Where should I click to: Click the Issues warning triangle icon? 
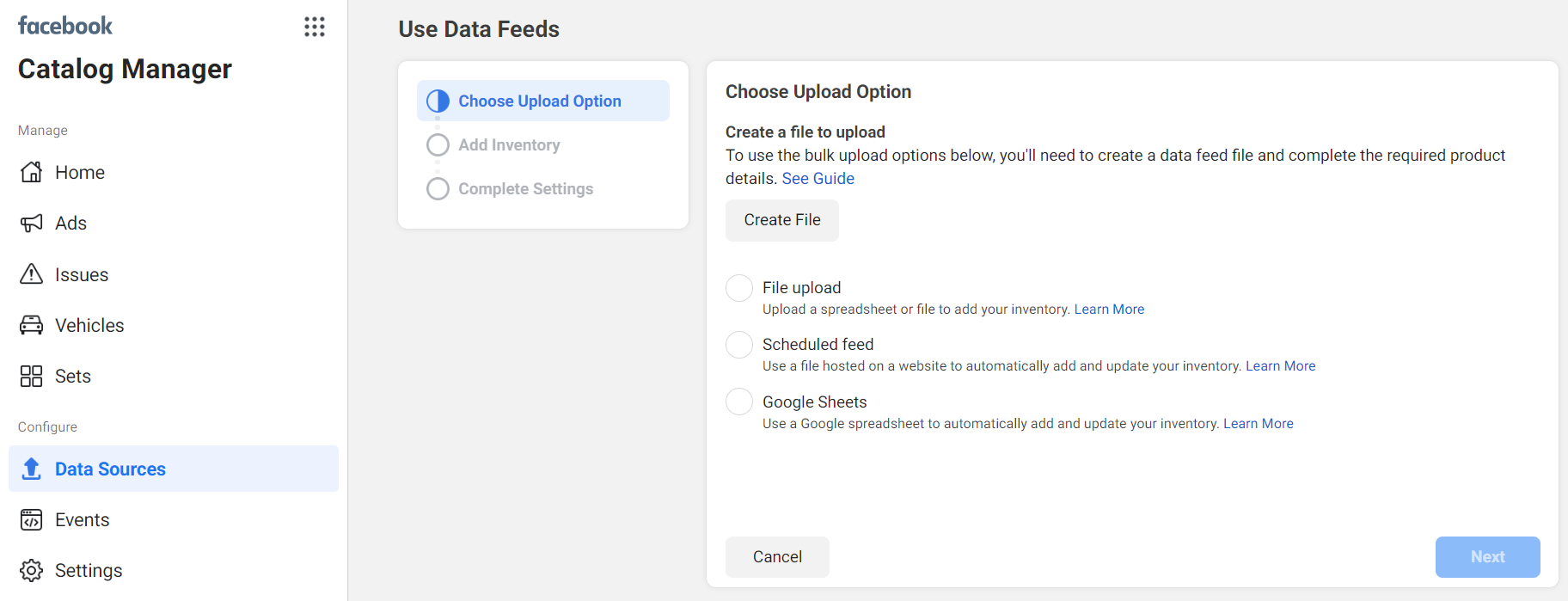coord(31,274)
